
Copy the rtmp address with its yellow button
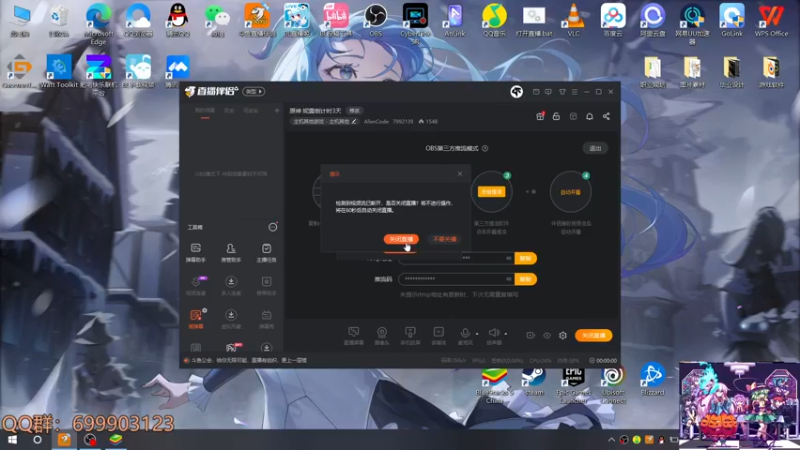(x=526, y=258)
